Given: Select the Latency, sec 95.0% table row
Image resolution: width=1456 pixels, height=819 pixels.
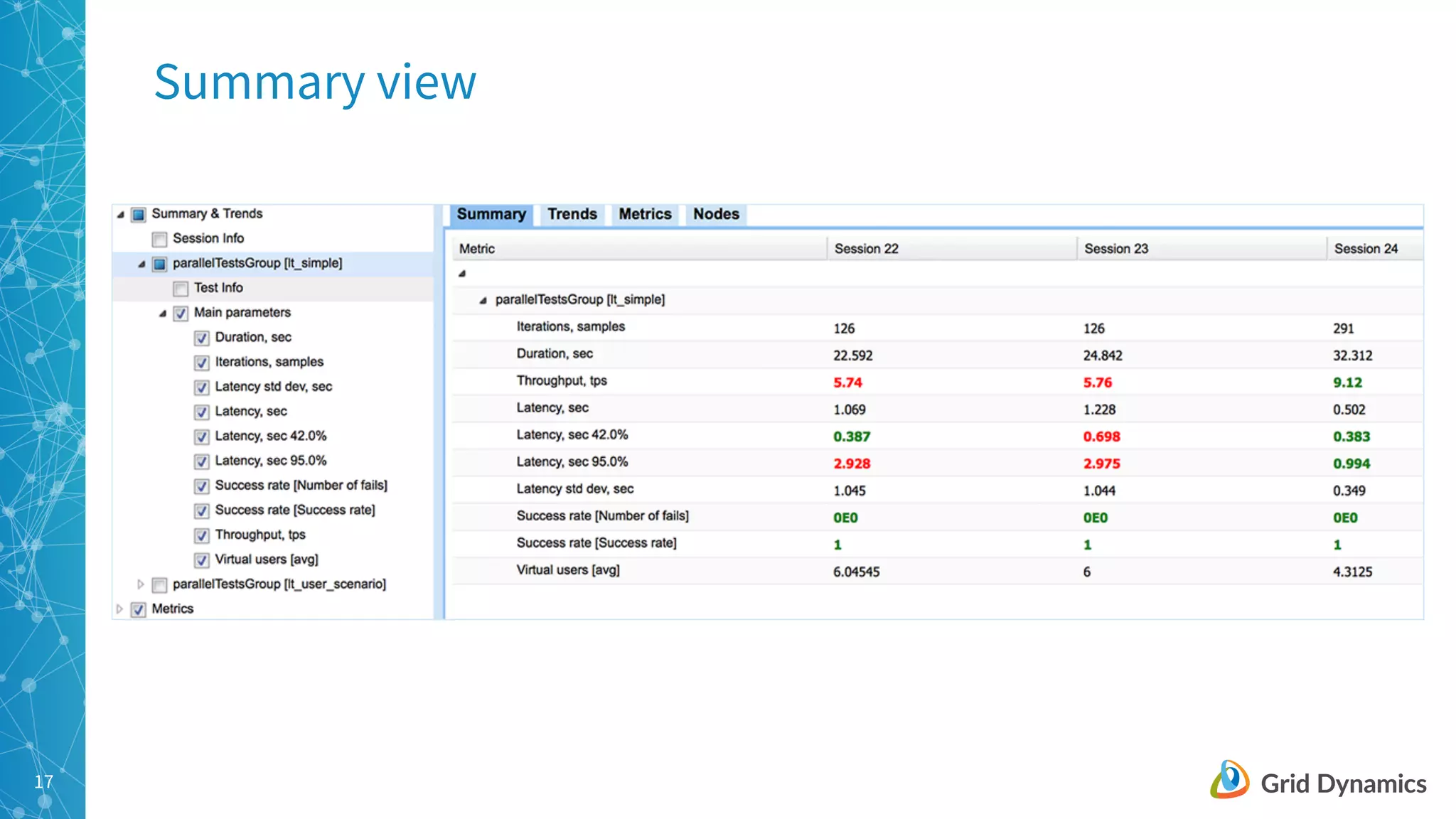Looking at the screenshot, I should 937,463.
